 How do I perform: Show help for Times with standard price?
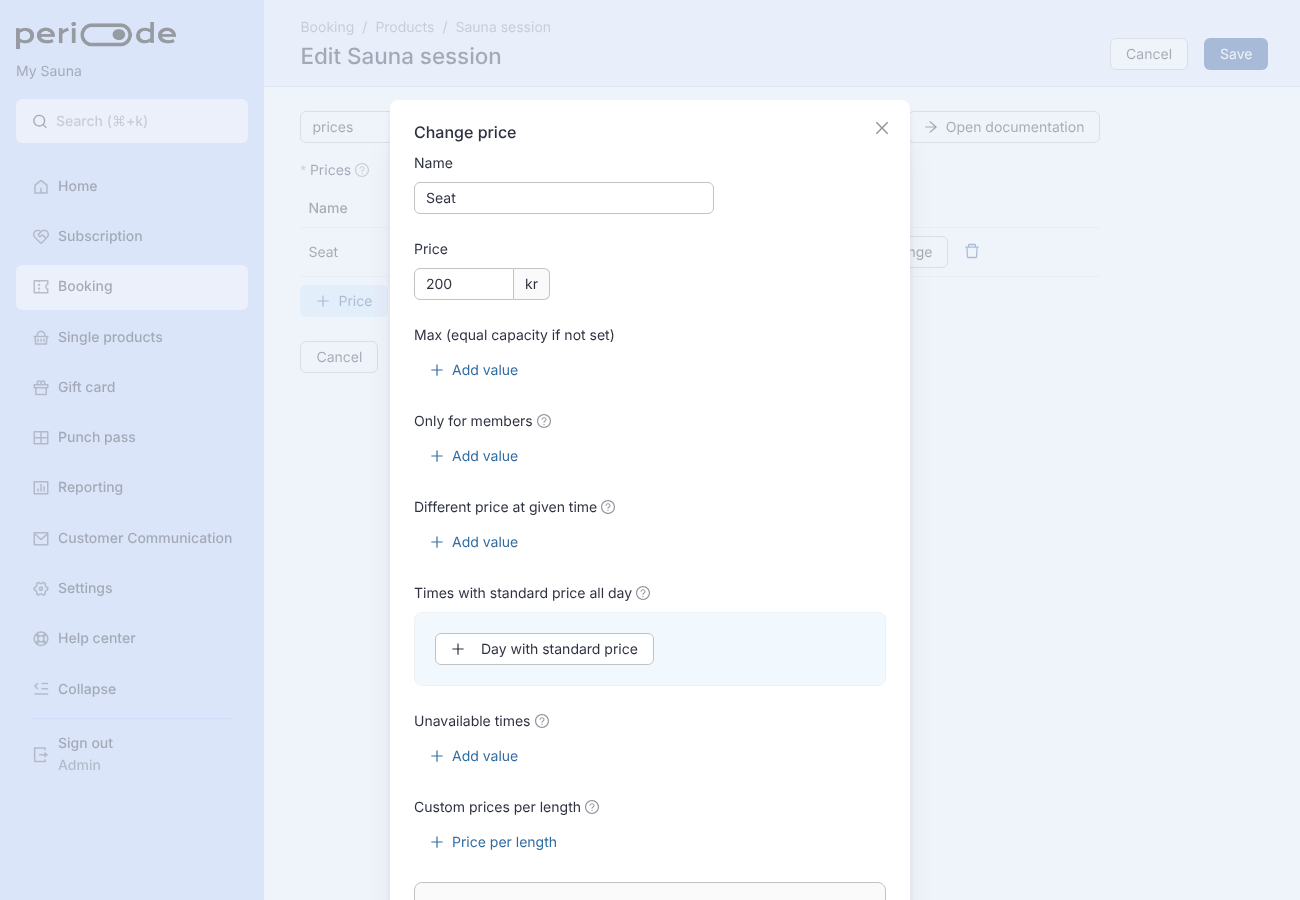[x=643, y=593]
